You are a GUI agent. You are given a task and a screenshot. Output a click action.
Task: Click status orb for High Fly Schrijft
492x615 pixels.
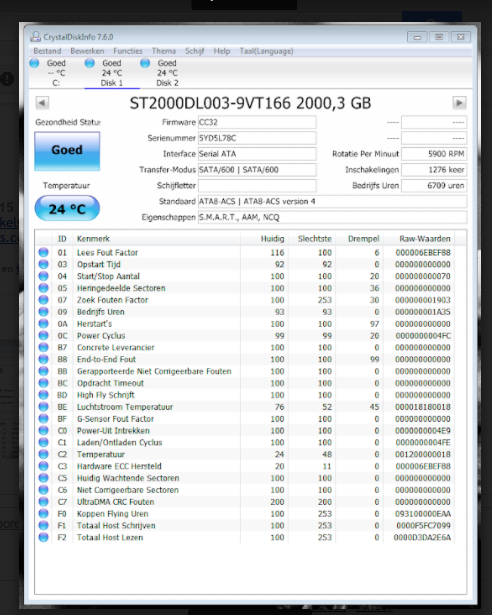pos(44,395)
